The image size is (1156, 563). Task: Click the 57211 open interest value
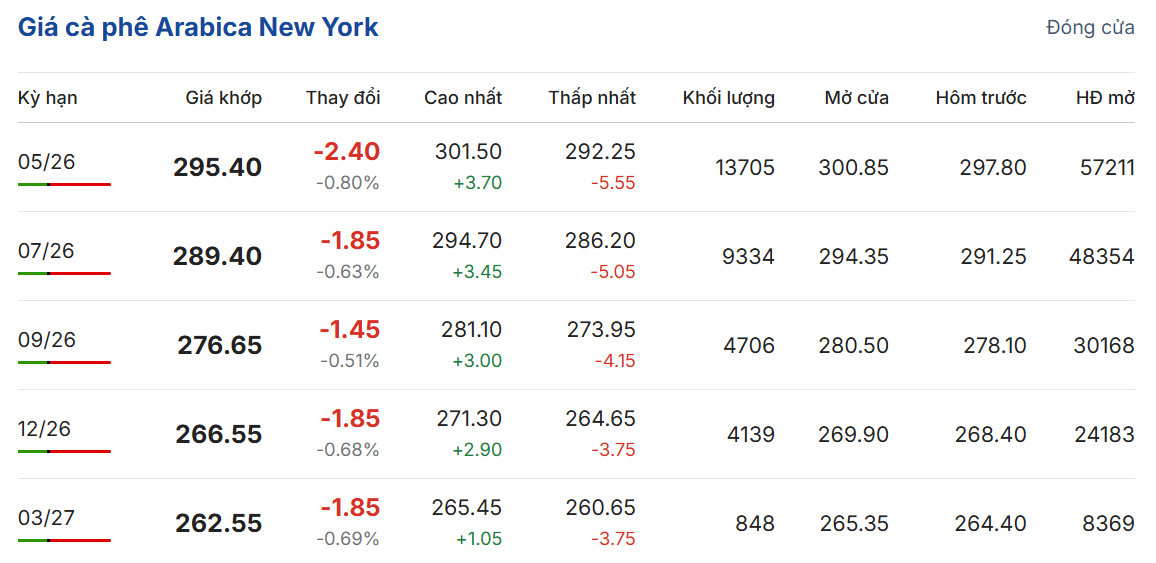point(1105,167)
